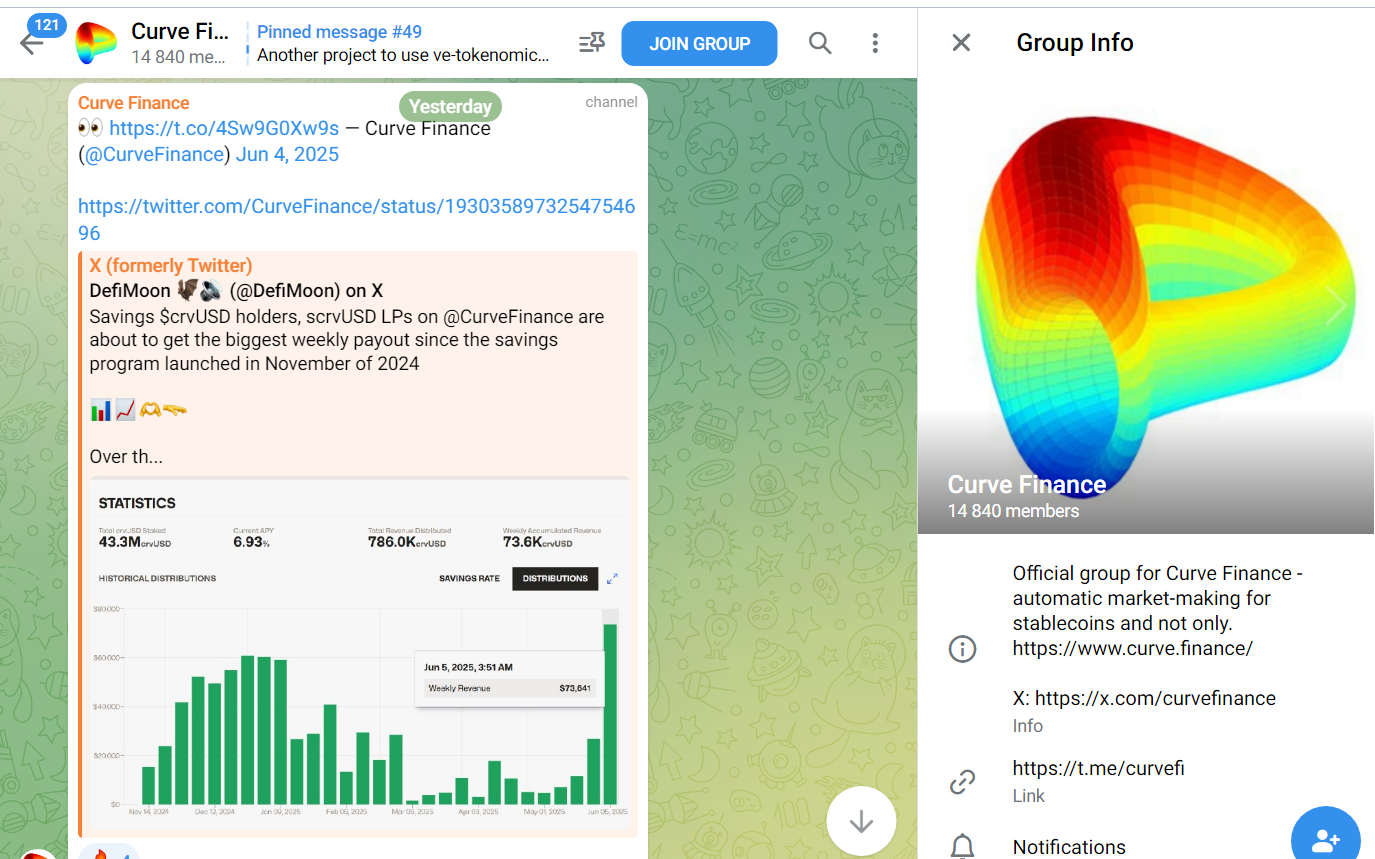
Task: Click the 14 840 members text in Group Info
Action: tap(1013, 511)
